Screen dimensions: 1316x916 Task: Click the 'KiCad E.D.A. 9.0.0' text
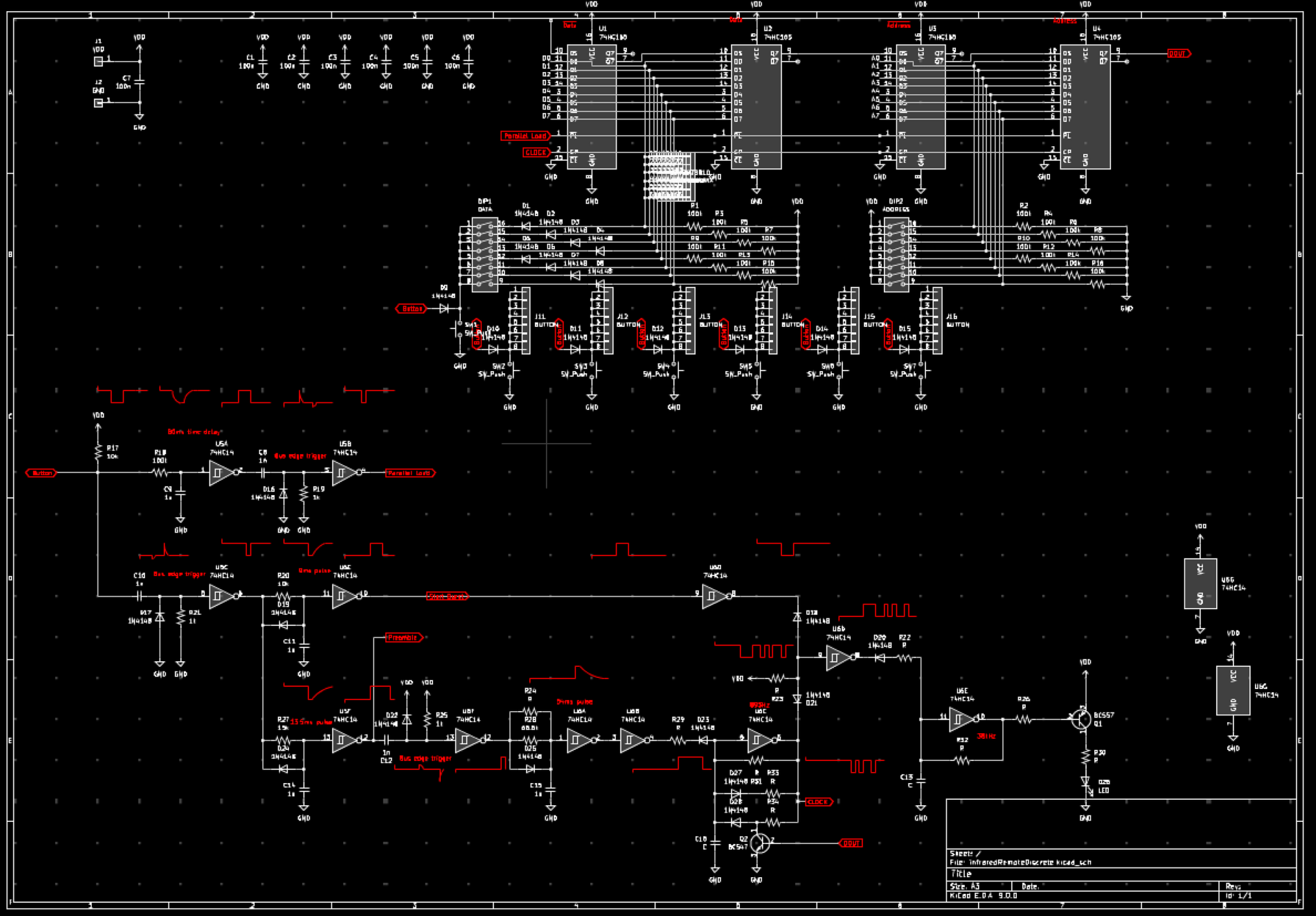(984, 896)
